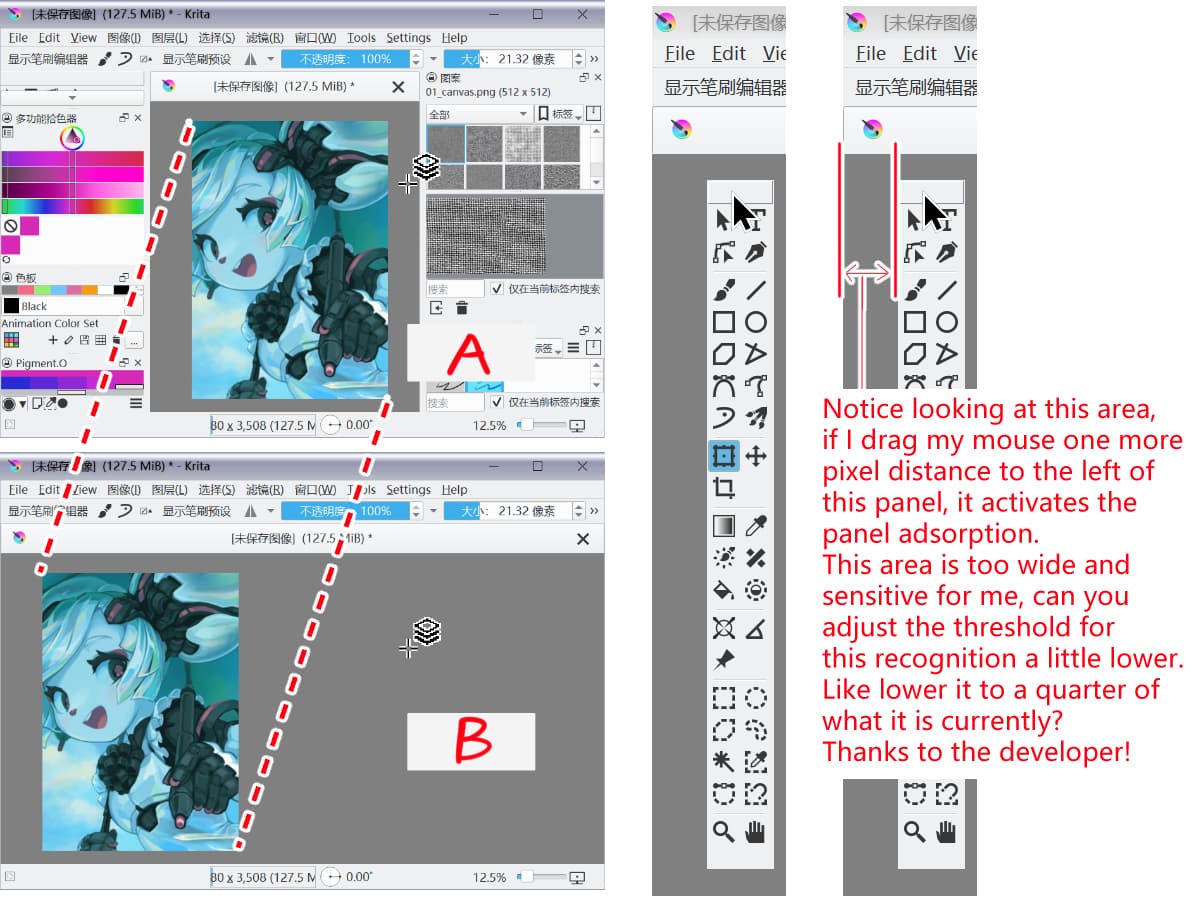Viewport: 1190px width, 898px height.
Task: Click the 不透明度 opacity slider in the upper window
Action: 345,58
